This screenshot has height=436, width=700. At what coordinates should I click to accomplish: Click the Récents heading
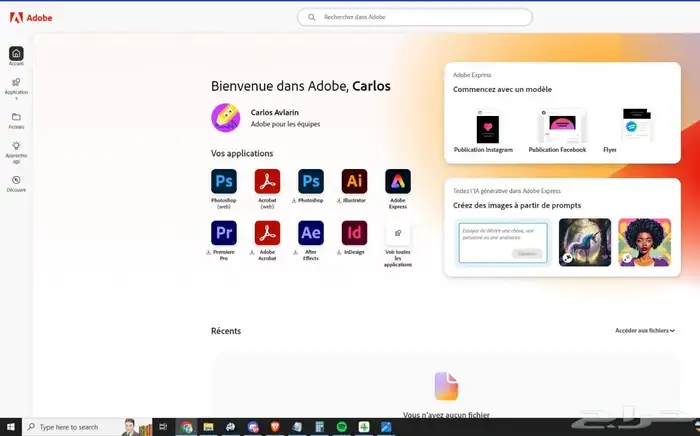(x=226, y=331)
